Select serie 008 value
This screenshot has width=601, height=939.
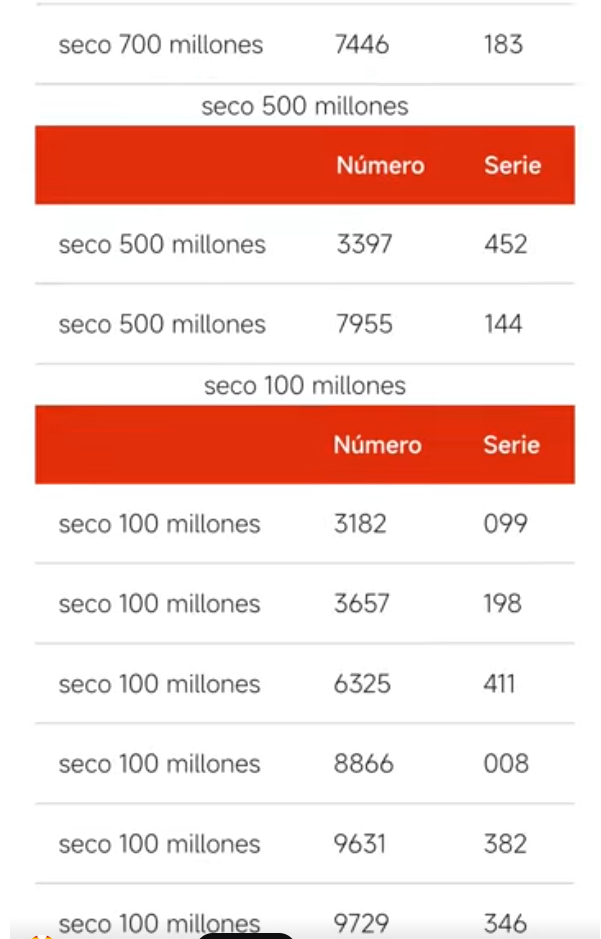tap(506, 764)
